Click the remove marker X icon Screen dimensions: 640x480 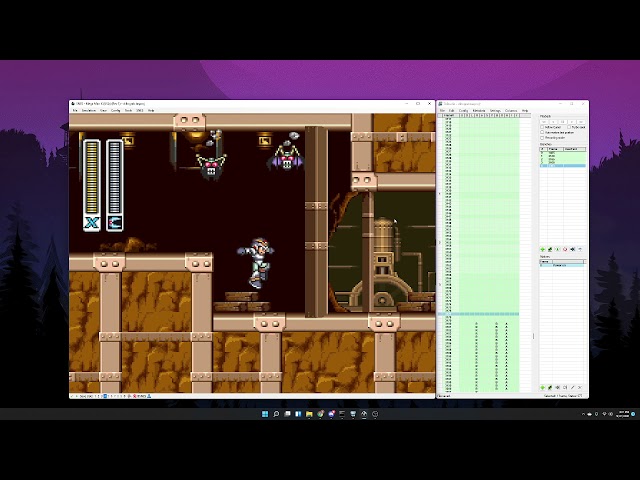(x=580, y=387)
